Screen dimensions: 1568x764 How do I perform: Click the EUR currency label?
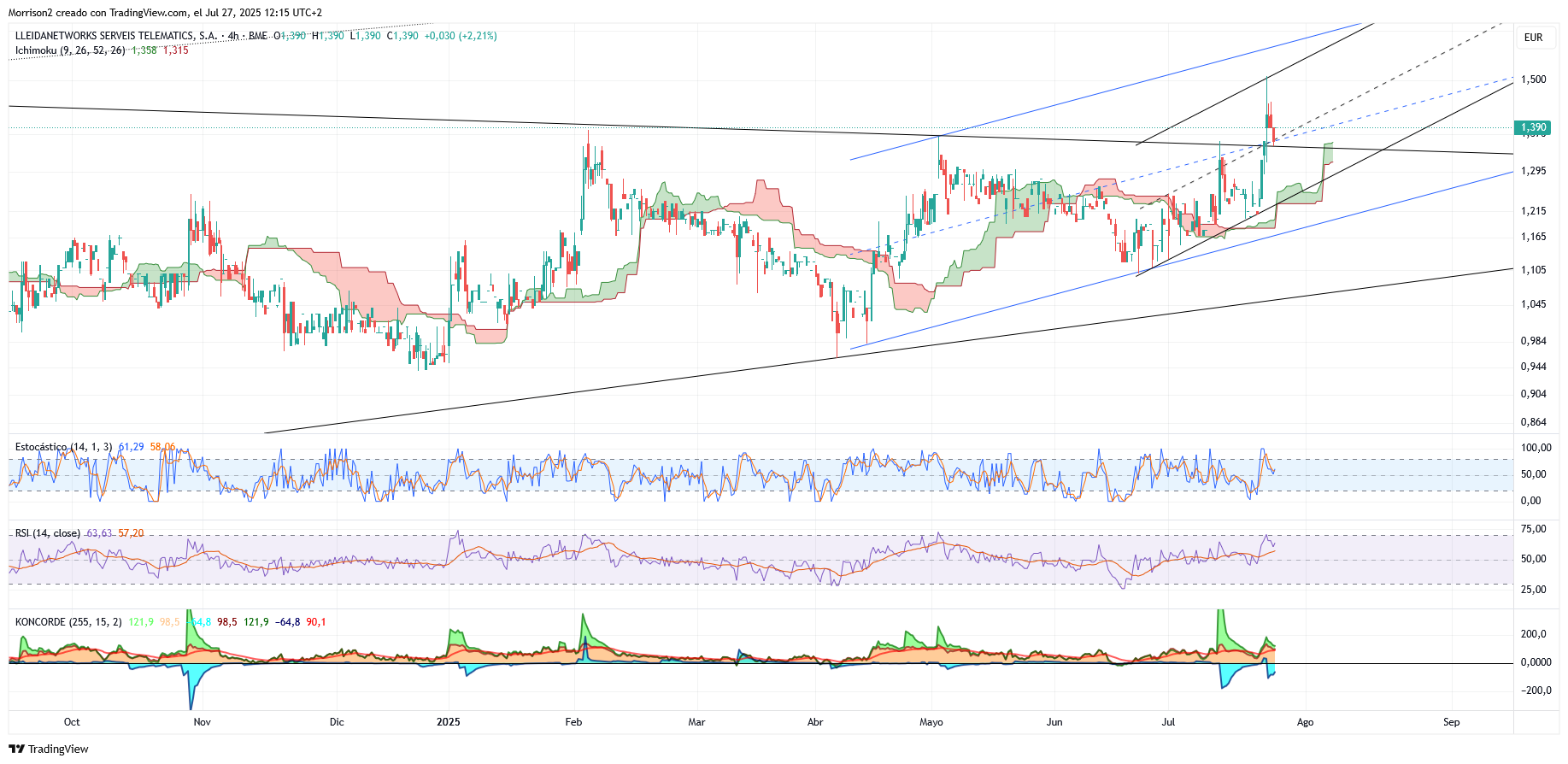tap(1534, 38)
